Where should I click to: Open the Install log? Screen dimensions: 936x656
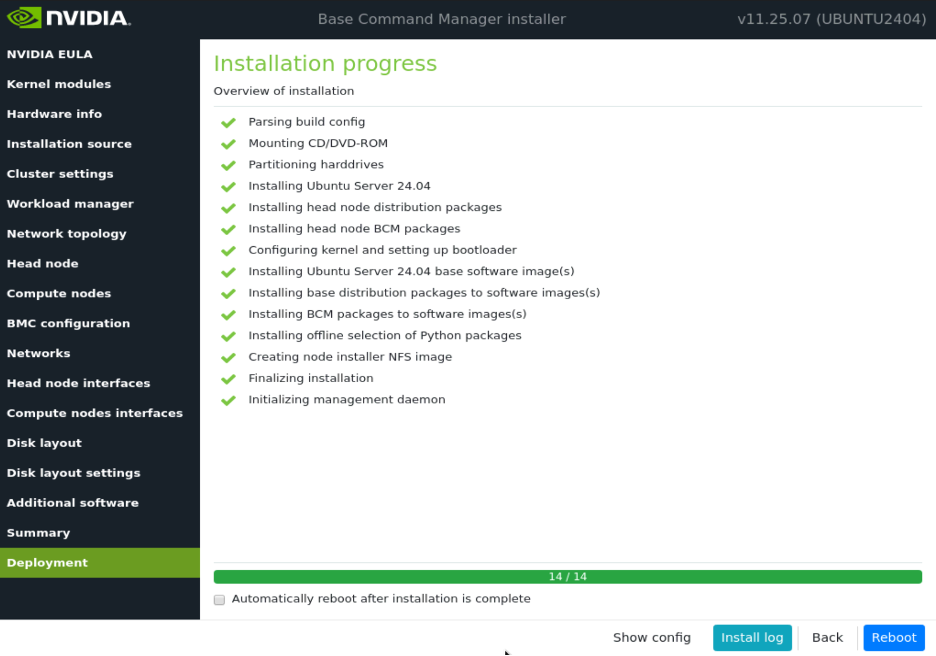click(752, 638)
